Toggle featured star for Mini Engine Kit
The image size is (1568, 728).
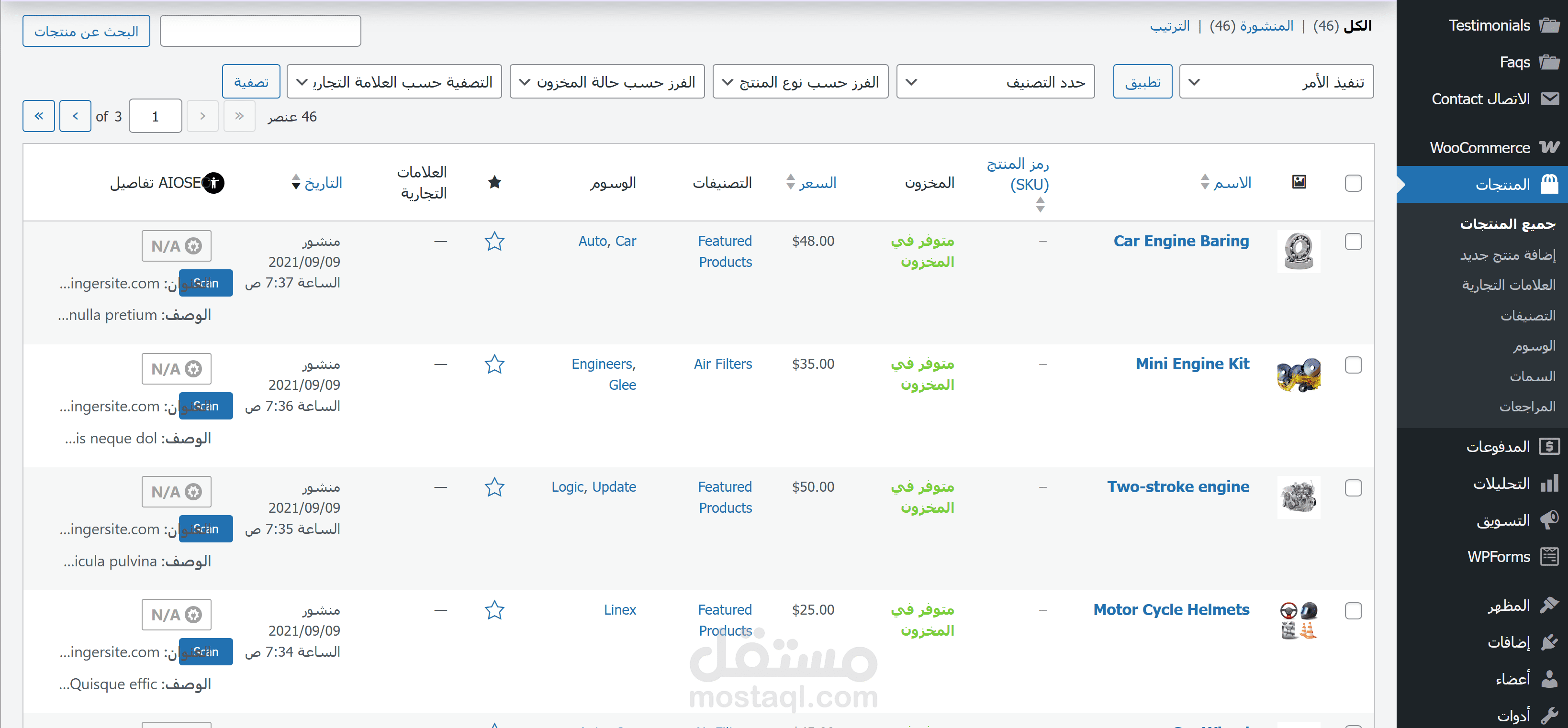[x=494, y=364]
